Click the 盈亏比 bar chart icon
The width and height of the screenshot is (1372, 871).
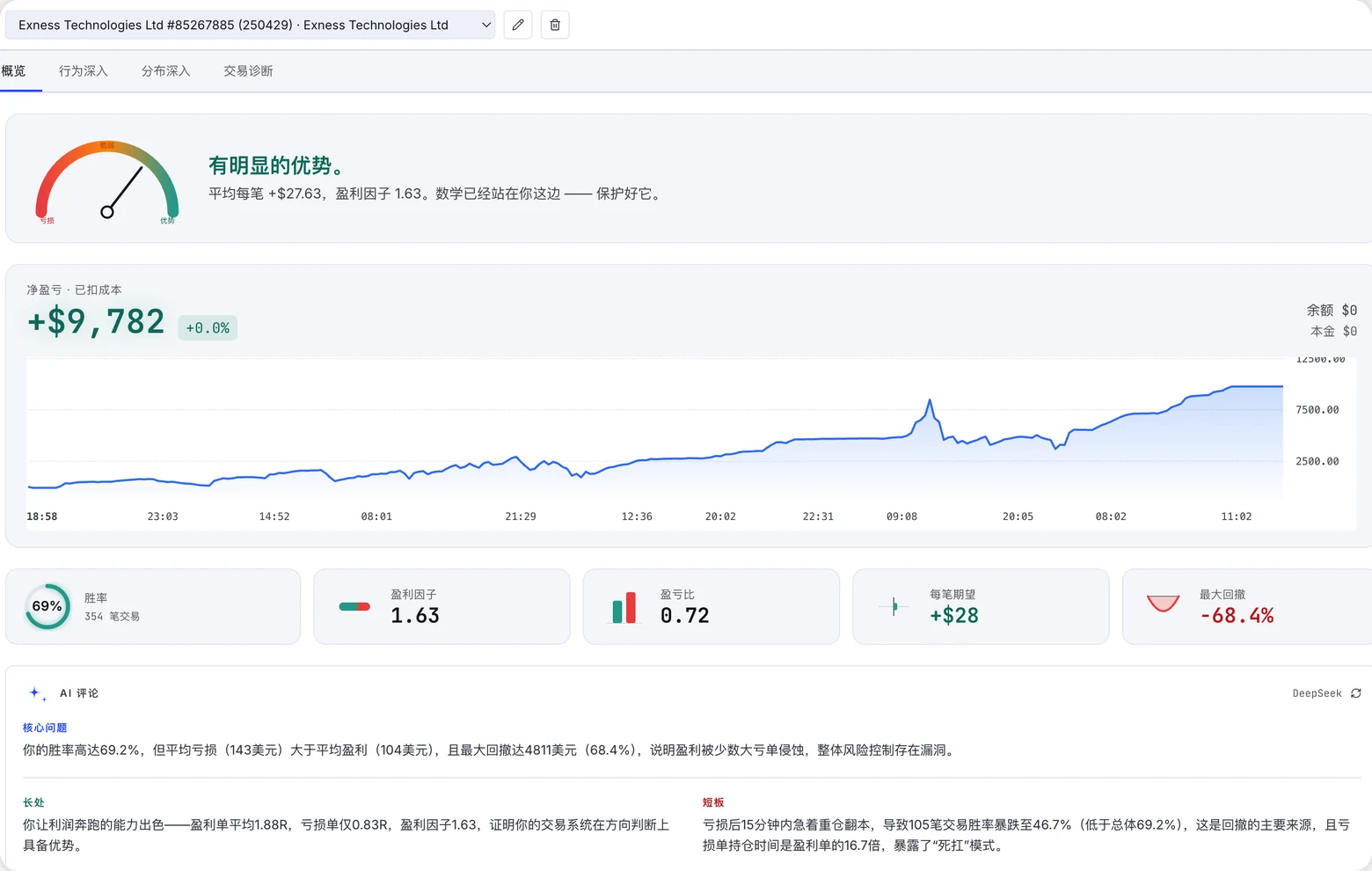coord(624,608)
